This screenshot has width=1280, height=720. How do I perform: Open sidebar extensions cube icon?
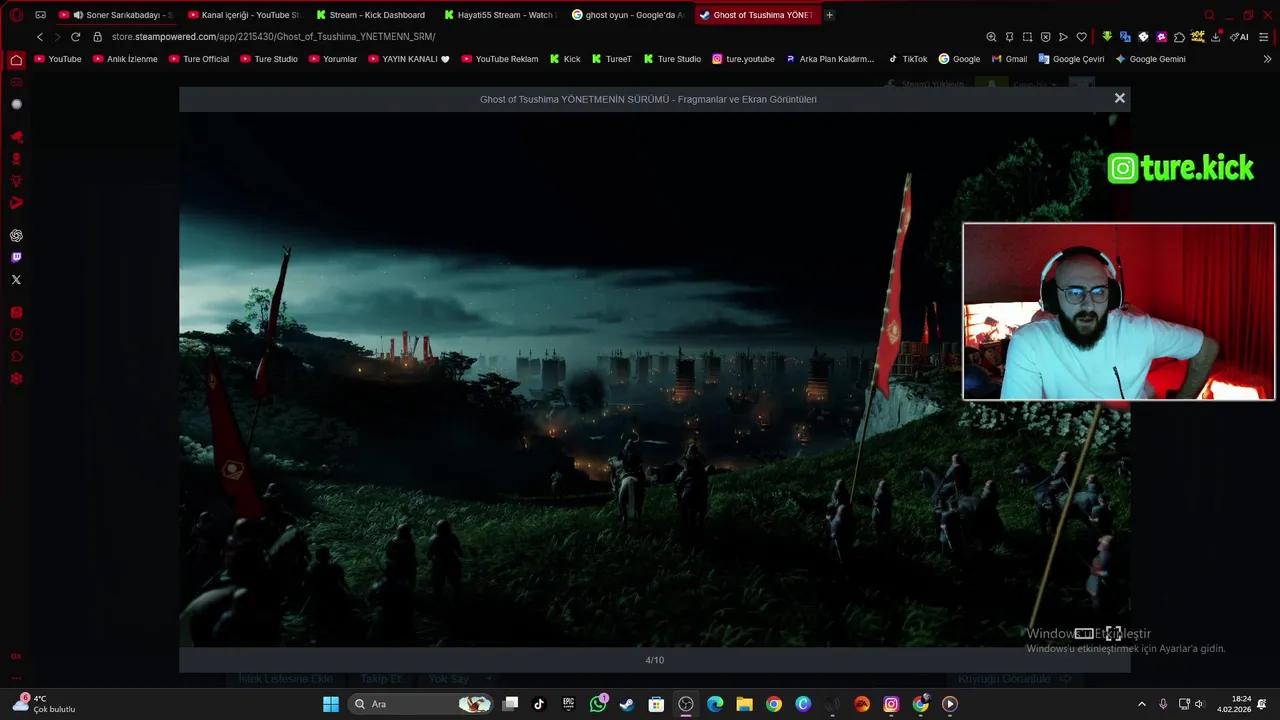pyautogui.click(x=16, y=357)
